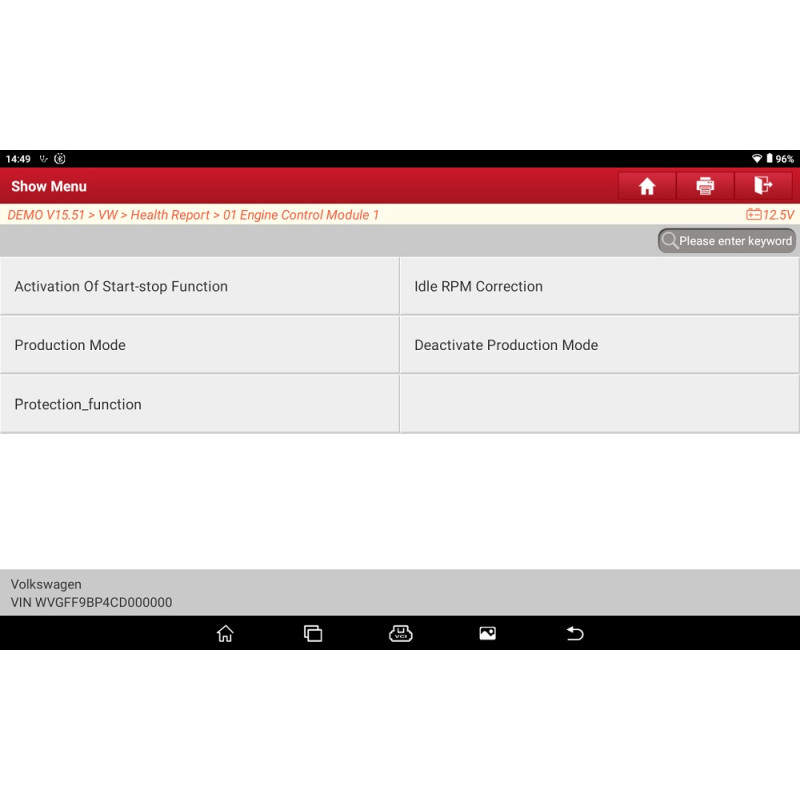This screenshot has width=800, height=800.
Task: Exit the diagnostic session via exit icon
Action: coord(763,186)
